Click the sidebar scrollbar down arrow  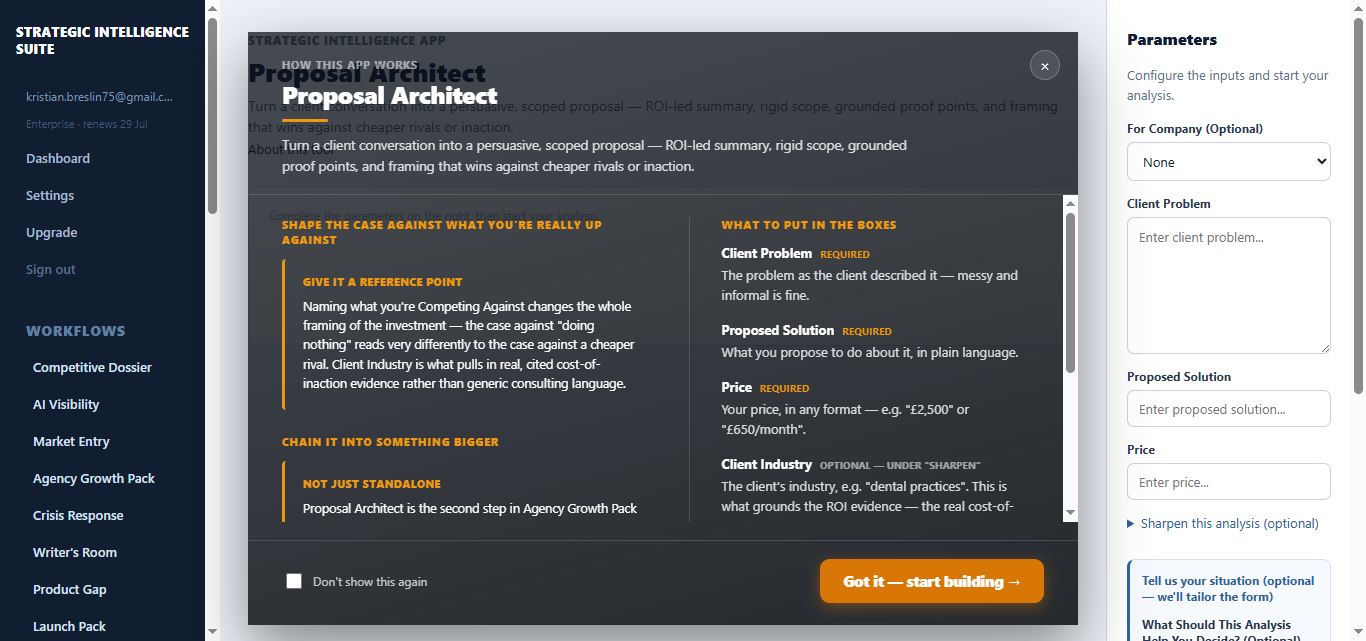212,632
